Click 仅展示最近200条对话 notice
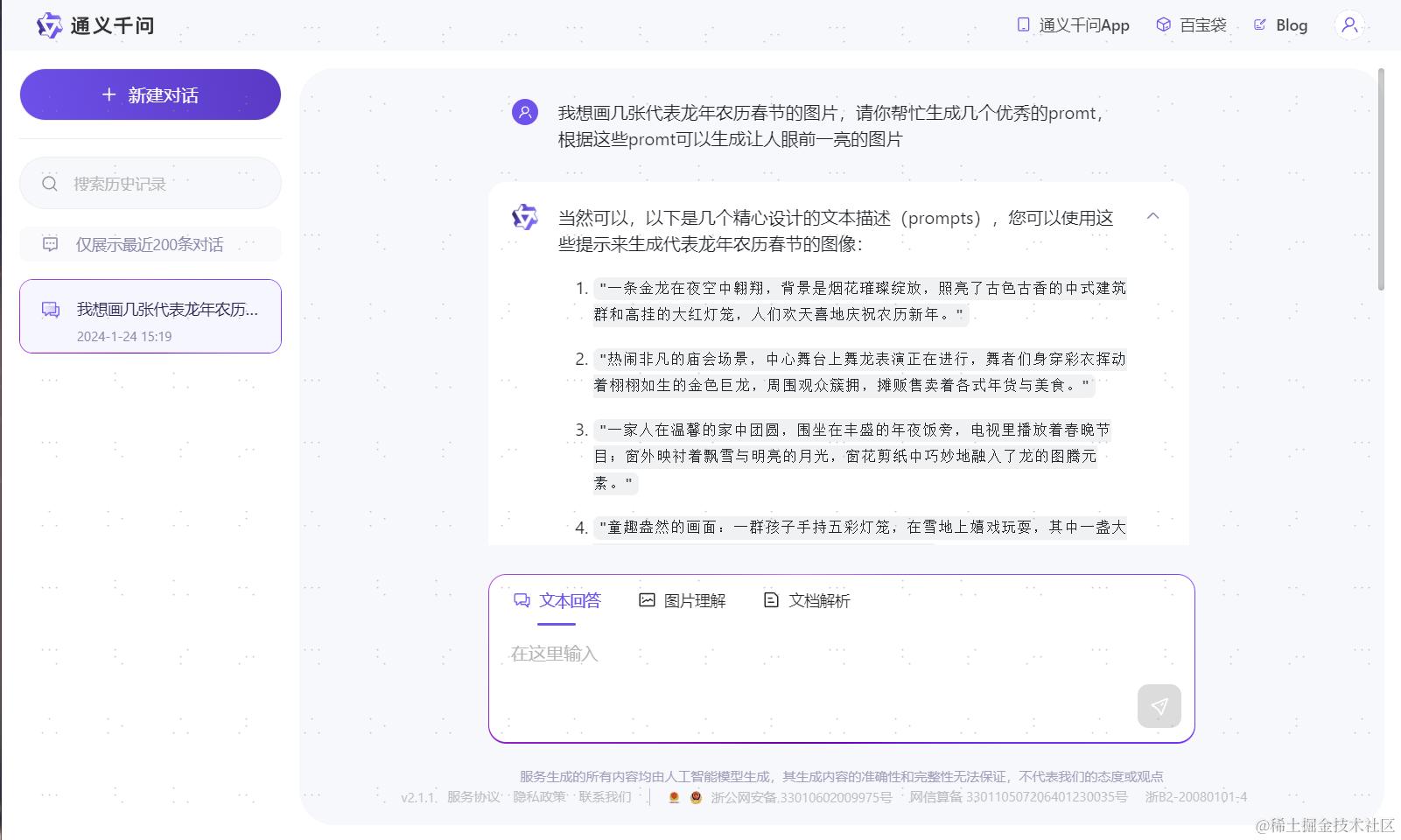This screenshot has height=840, width=1401. [x=151, y=244]
